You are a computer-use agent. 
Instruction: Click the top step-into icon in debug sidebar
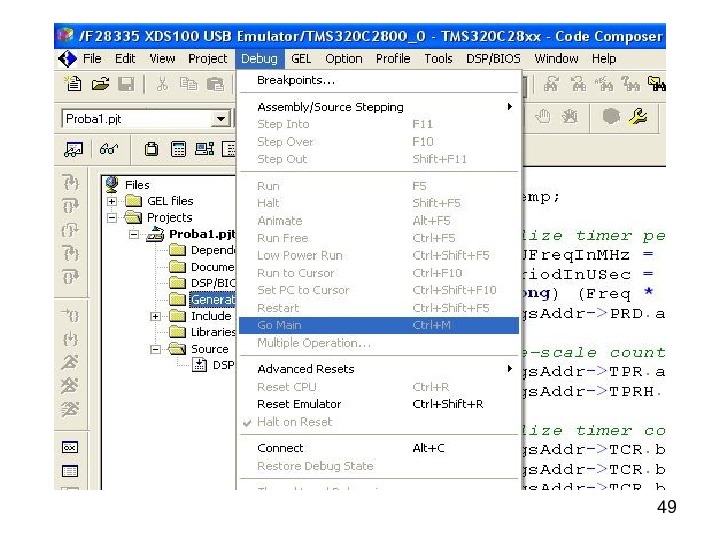(70, 182)
